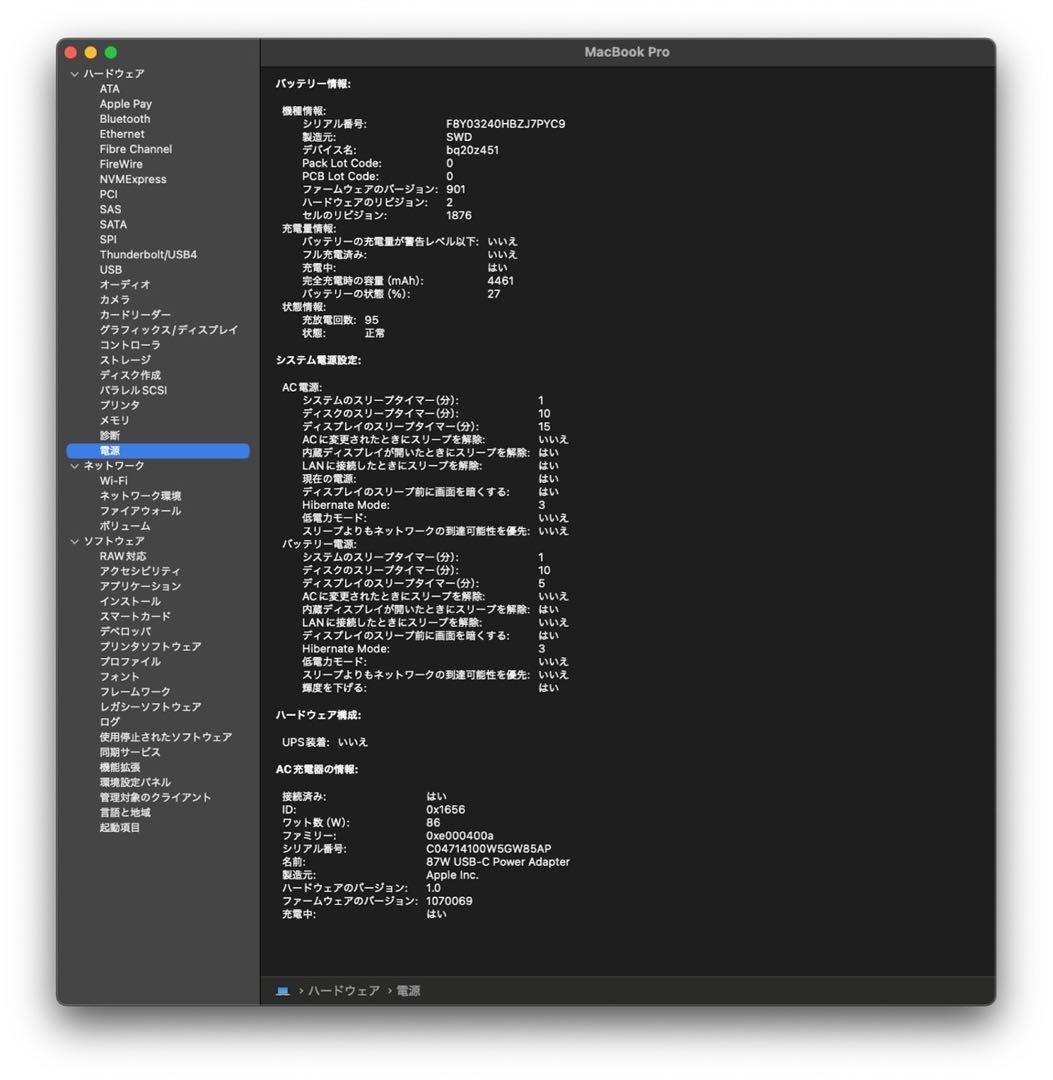Select 診断 in the sidebar
Image resolution: width=1053 pixels, height=1080 pixels.
point(110,436)
